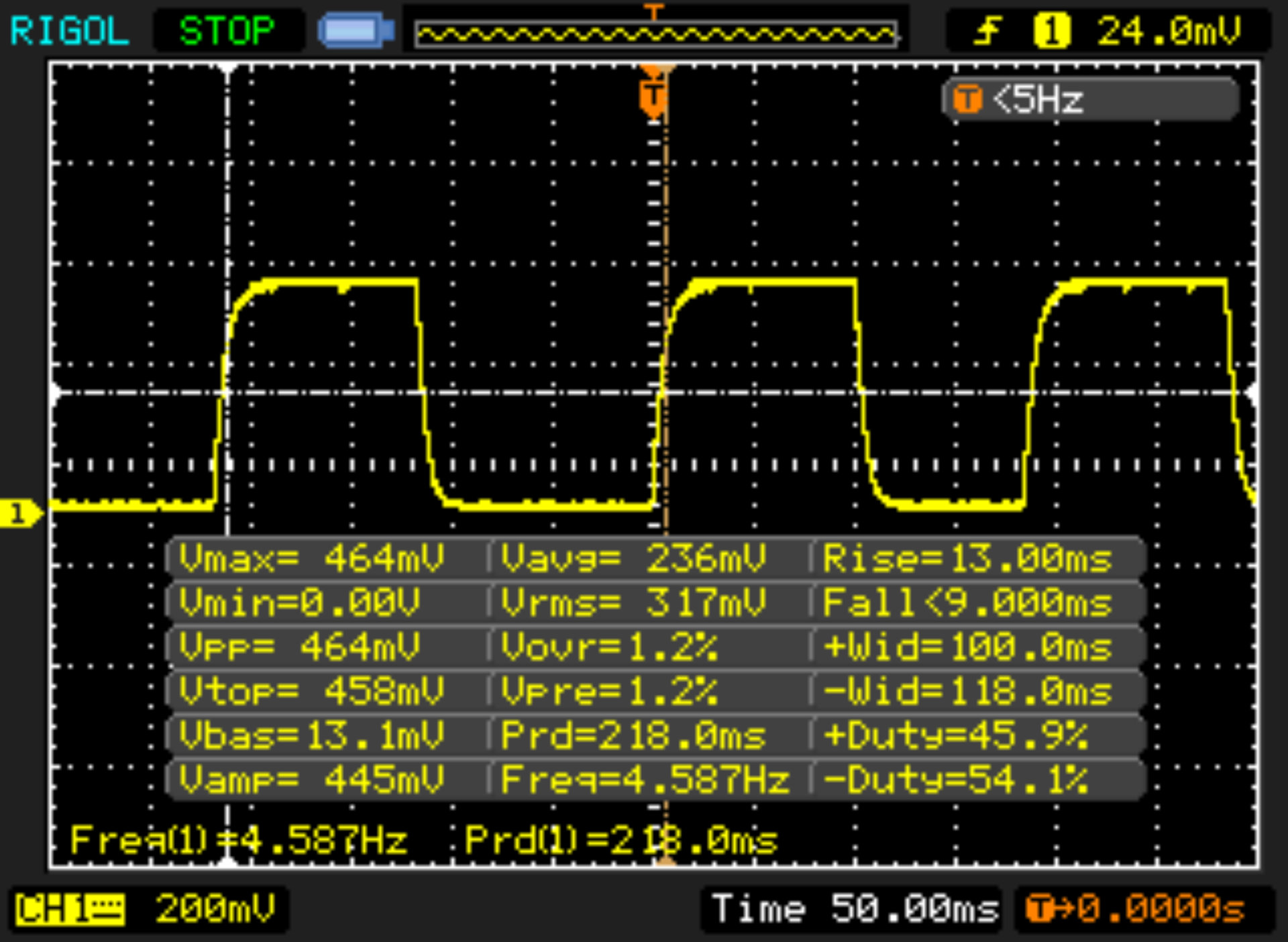Click the Time 50.00ms timebase readout
Screen dimensions: 1288x942
(x=853, y=910)
